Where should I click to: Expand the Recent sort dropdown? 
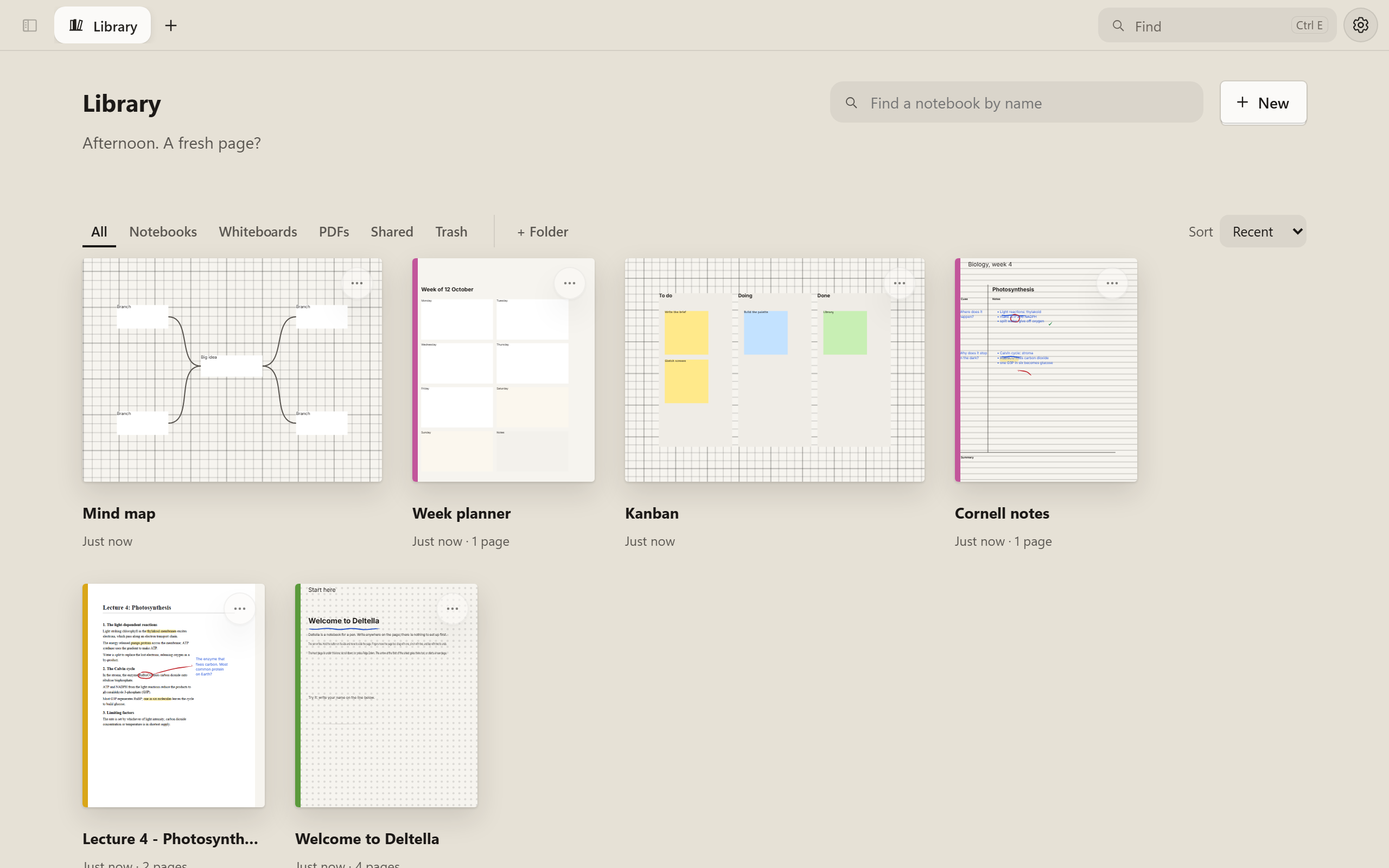point(1263,231)
